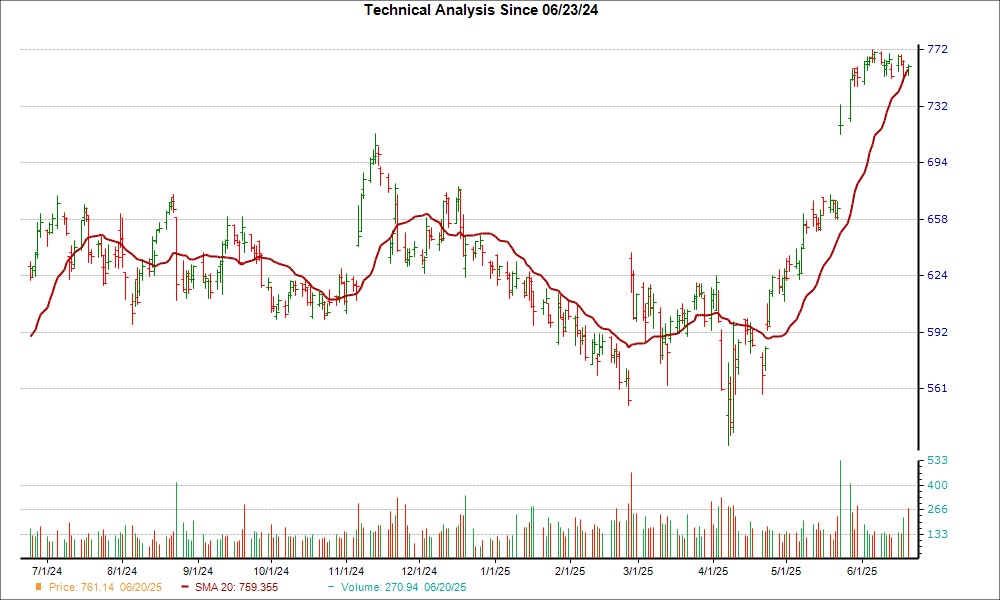The width and height of the screenshot is (1000, 600).
Task: Click the 11/1/24 date label
Action: (346, 571)
